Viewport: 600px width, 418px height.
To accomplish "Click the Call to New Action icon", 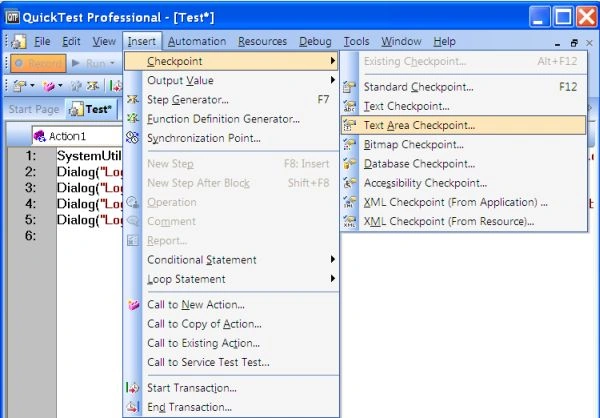I will coord(133,305).
